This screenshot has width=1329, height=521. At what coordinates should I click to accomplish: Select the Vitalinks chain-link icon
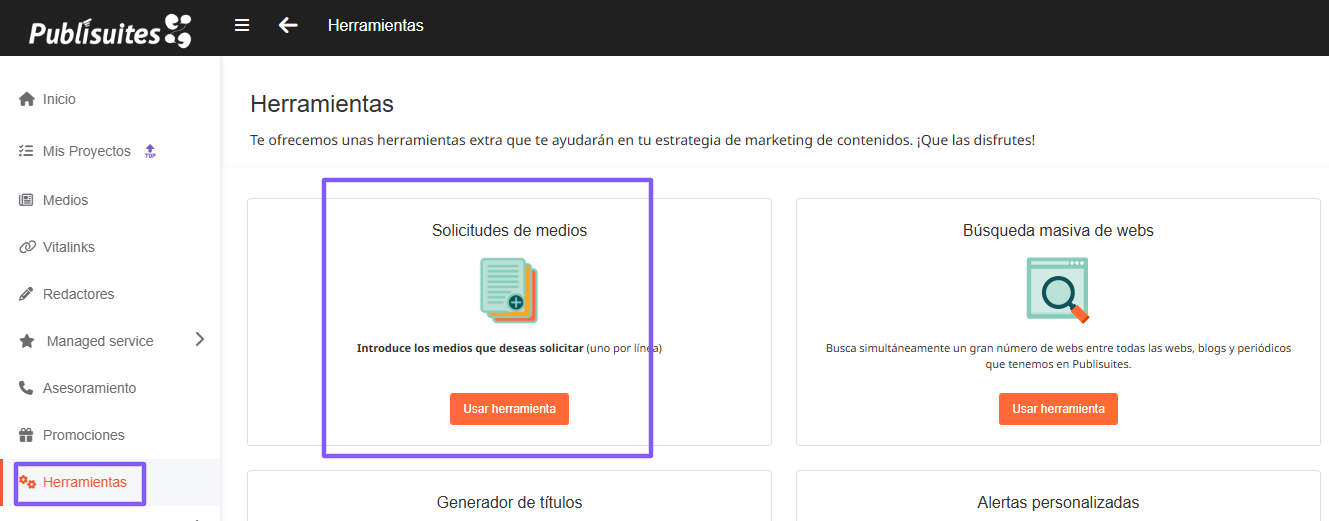coord(27,247)
